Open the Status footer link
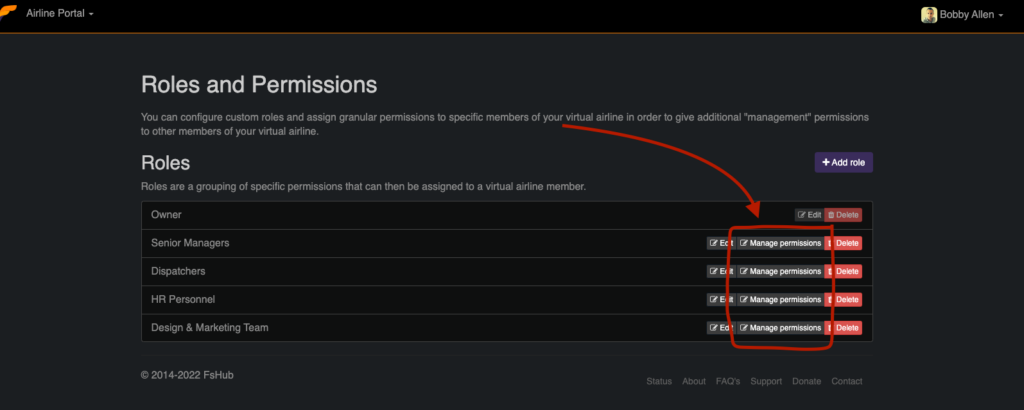Image resolution: width=1024 pixels, height=410 pixels. [659, 381]
